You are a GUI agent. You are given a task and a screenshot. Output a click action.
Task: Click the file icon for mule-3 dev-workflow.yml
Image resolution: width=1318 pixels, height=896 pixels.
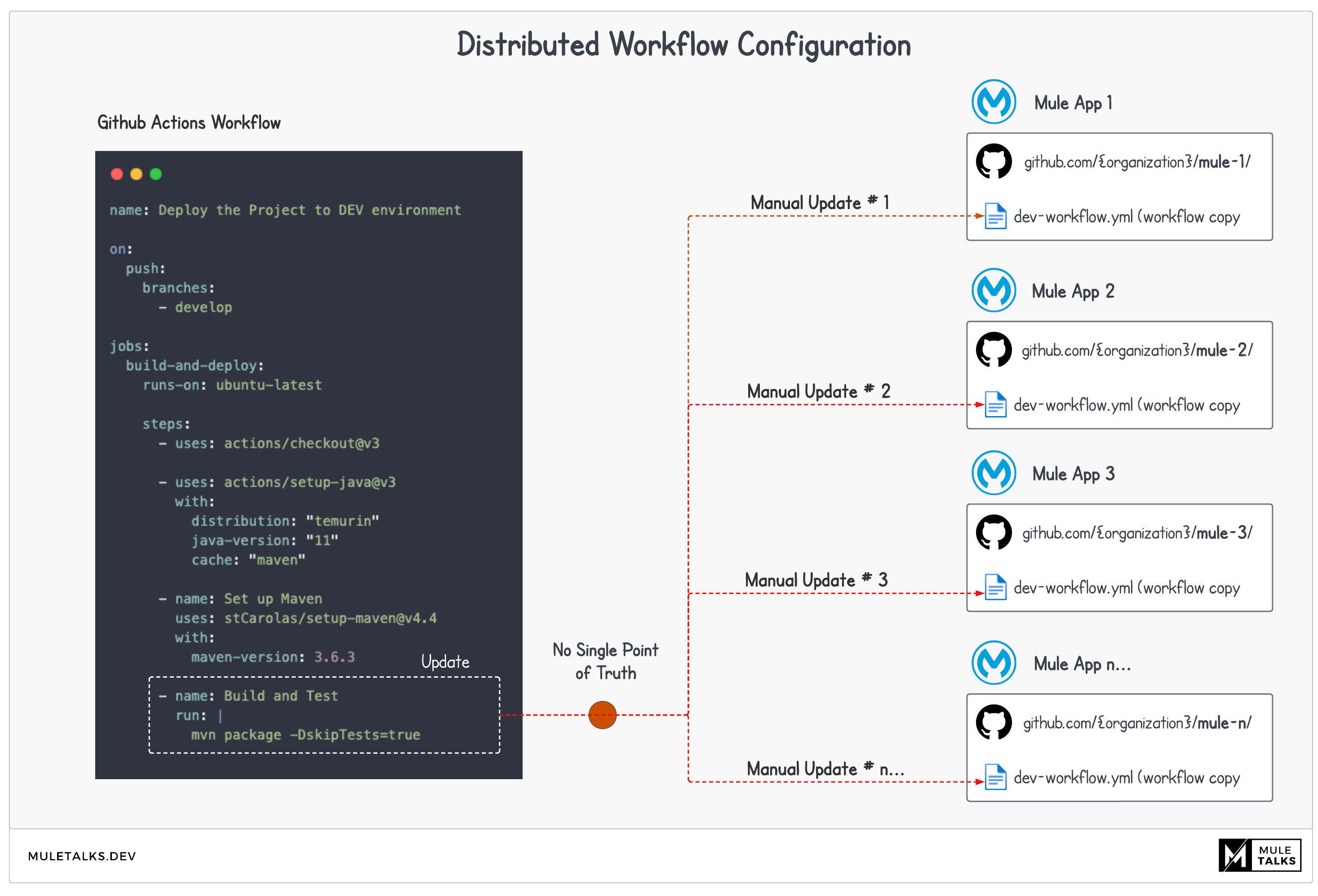(995, 587)
